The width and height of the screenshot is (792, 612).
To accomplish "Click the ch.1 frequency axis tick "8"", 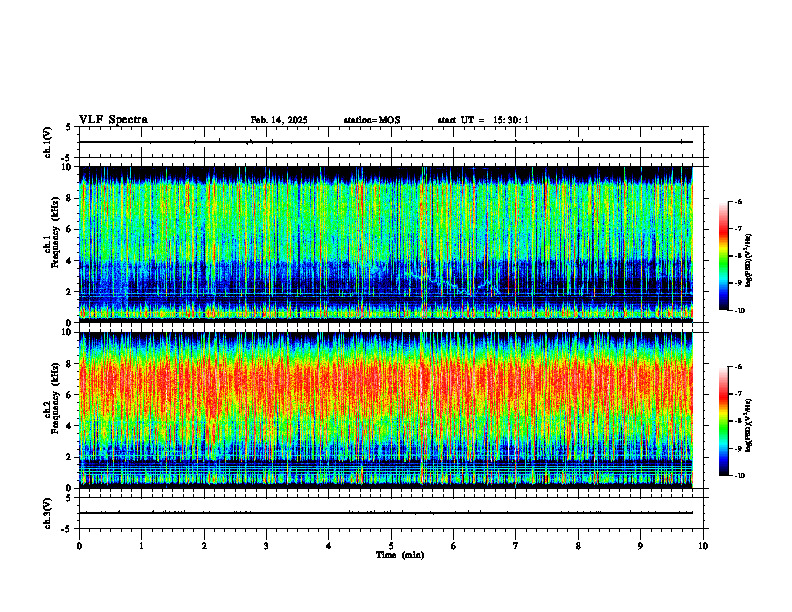I will pos(71,198).
